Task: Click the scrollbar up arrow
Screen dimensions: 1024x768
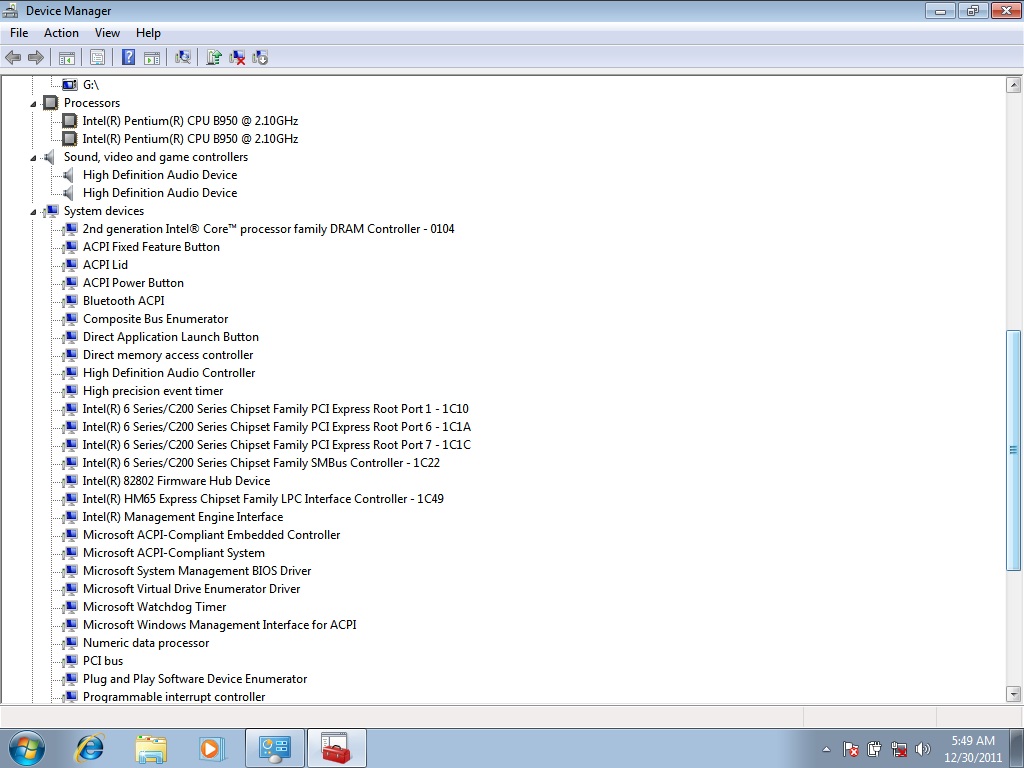Action: [1014, 84]
